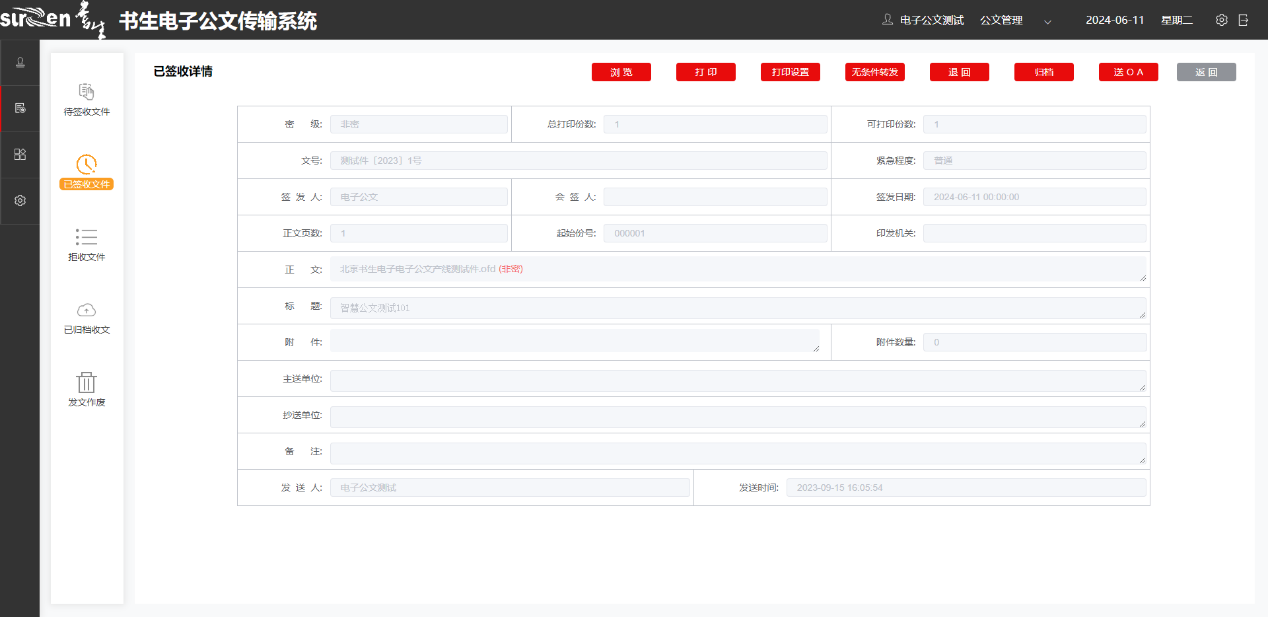
Task: Click the 抄送单位 text area
Action: 738,417
